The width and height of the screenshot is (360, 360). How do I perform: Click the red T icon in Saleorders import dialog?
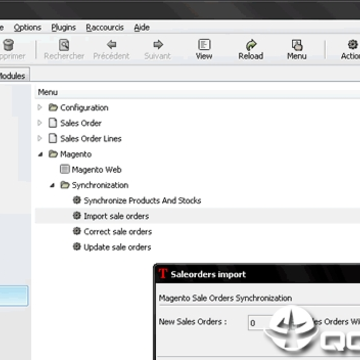163,274
